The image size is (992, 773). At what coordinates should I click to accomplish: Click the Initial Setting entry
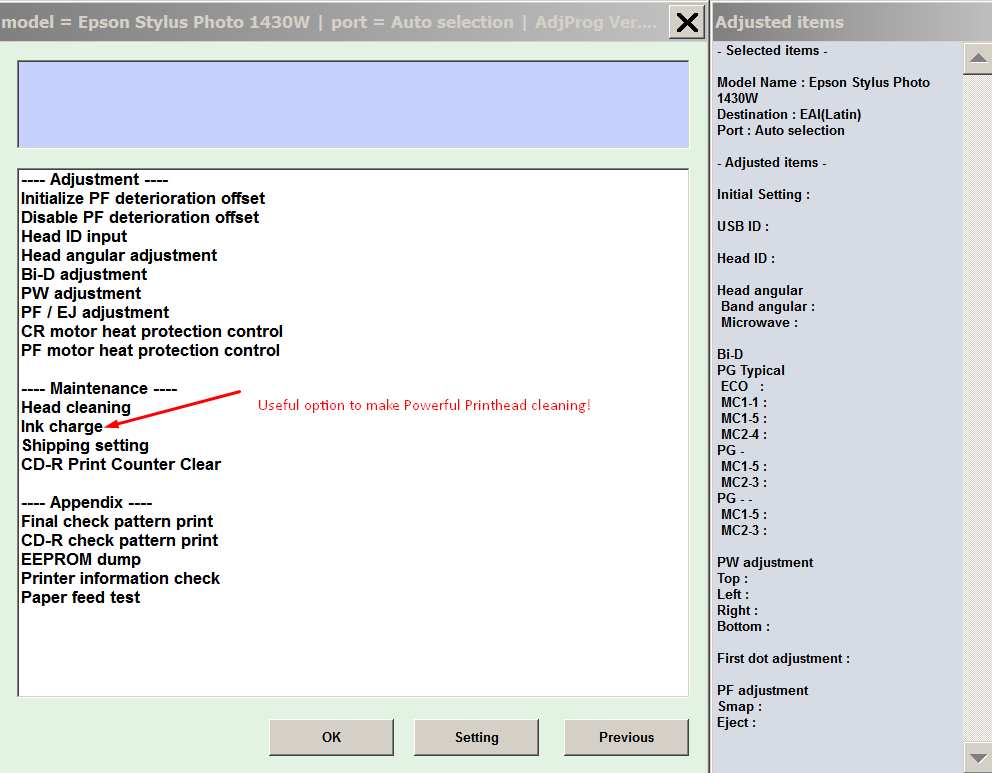click(763, 195)
